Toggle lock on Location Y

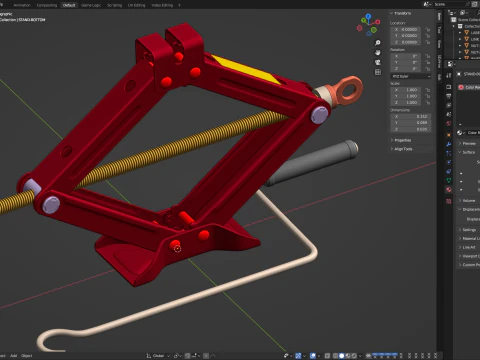428,36
